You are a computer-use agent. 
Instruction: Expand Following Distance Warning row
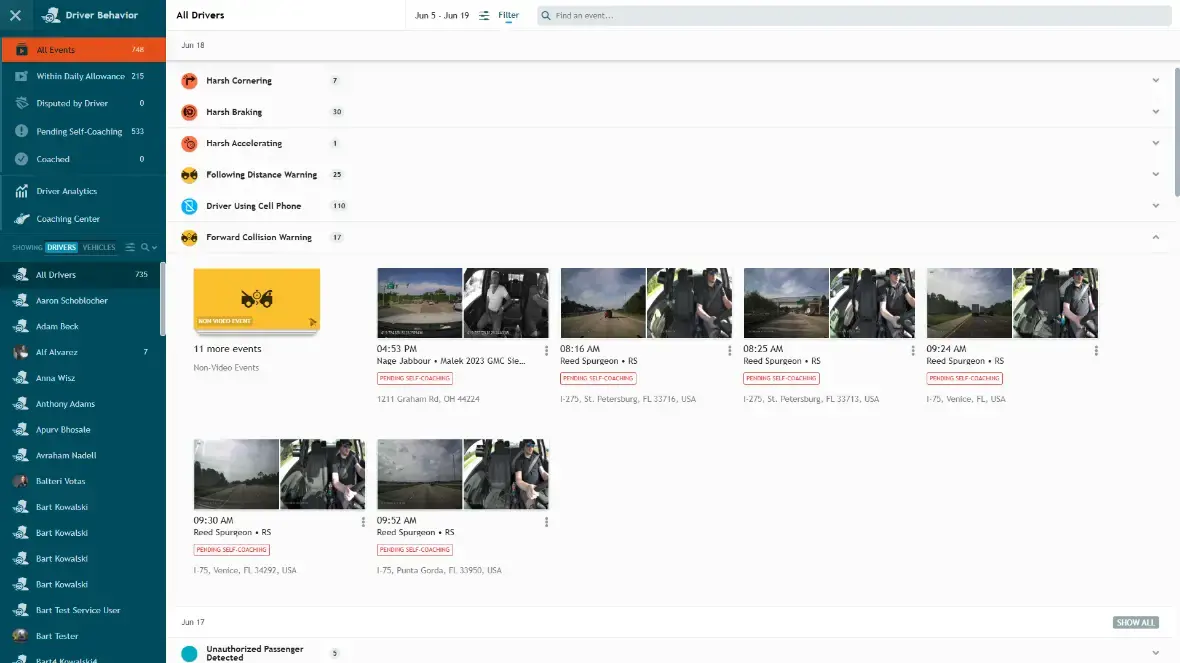point(1155,175)
